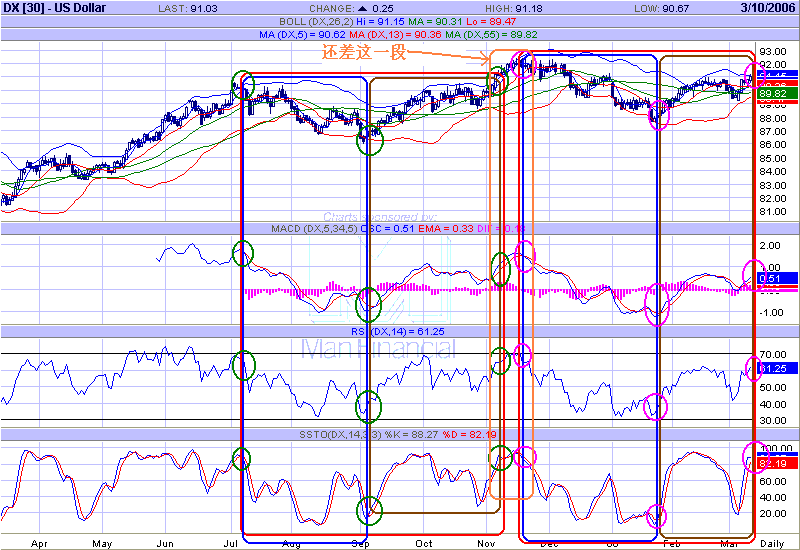The width and height of the screenshot is (800, 550).
Task: Click the CHANGE: 0.25 readout
Action: (x=351, y=8)
